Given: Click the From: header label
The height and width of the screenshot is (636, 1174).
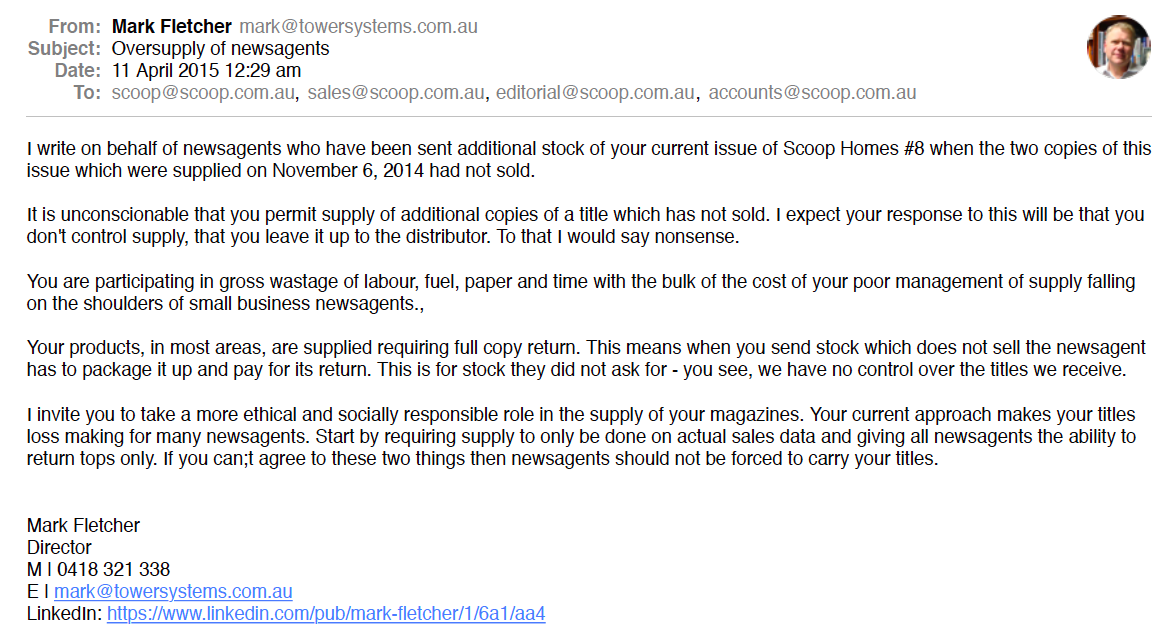Looking at the screenshot, I should 74,26.
